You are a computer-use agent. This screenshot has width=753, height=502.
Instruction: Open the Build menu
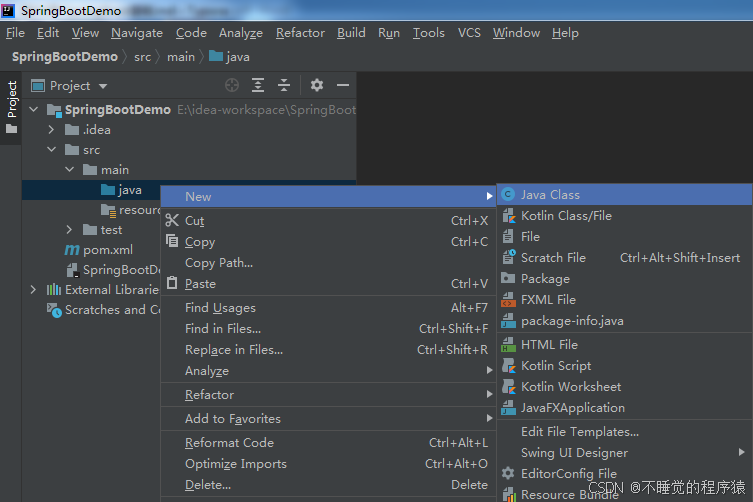point(351,33)
